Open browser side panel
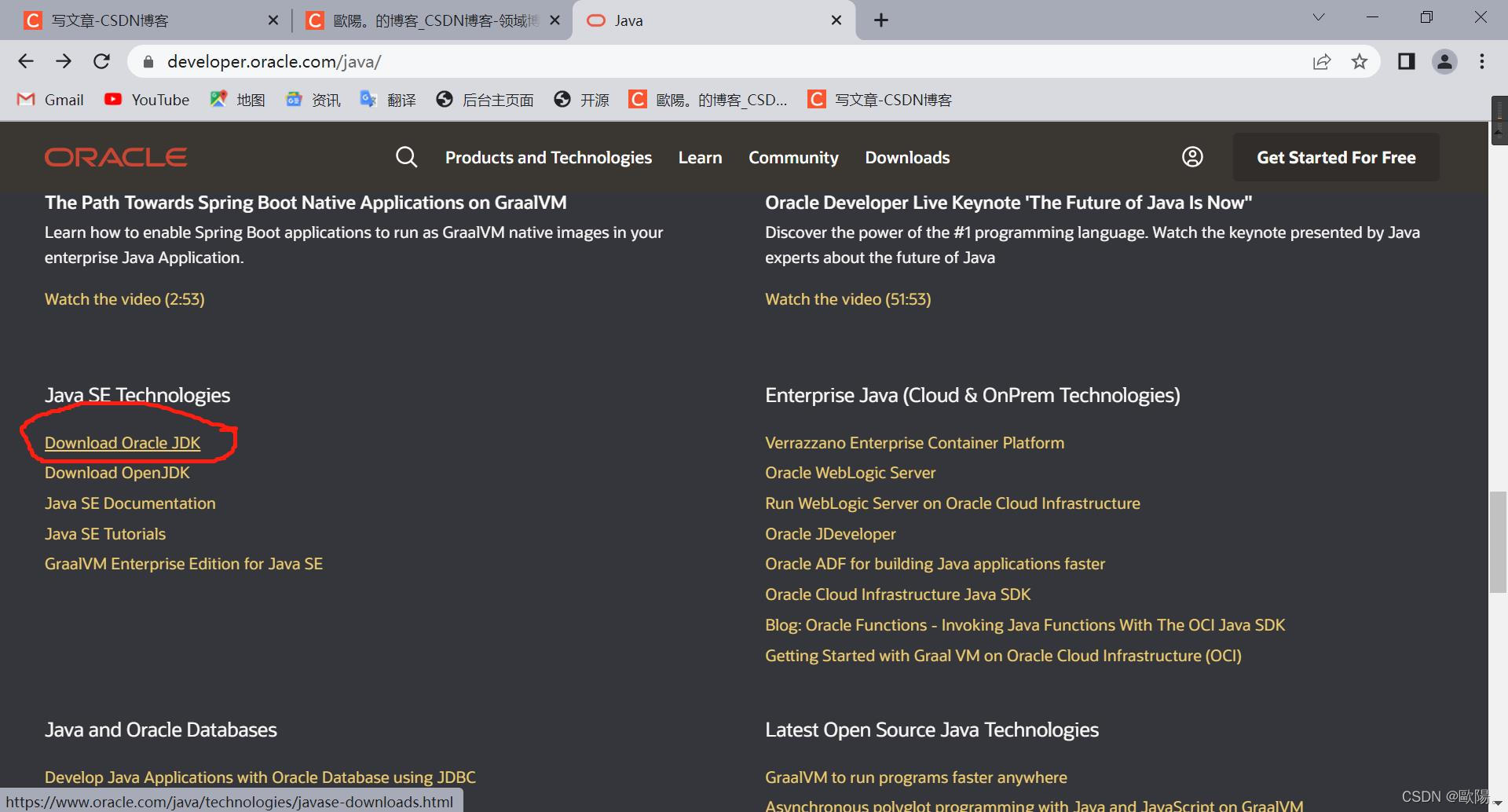Screen dimensions: 1508x812 pos(1406,61)
